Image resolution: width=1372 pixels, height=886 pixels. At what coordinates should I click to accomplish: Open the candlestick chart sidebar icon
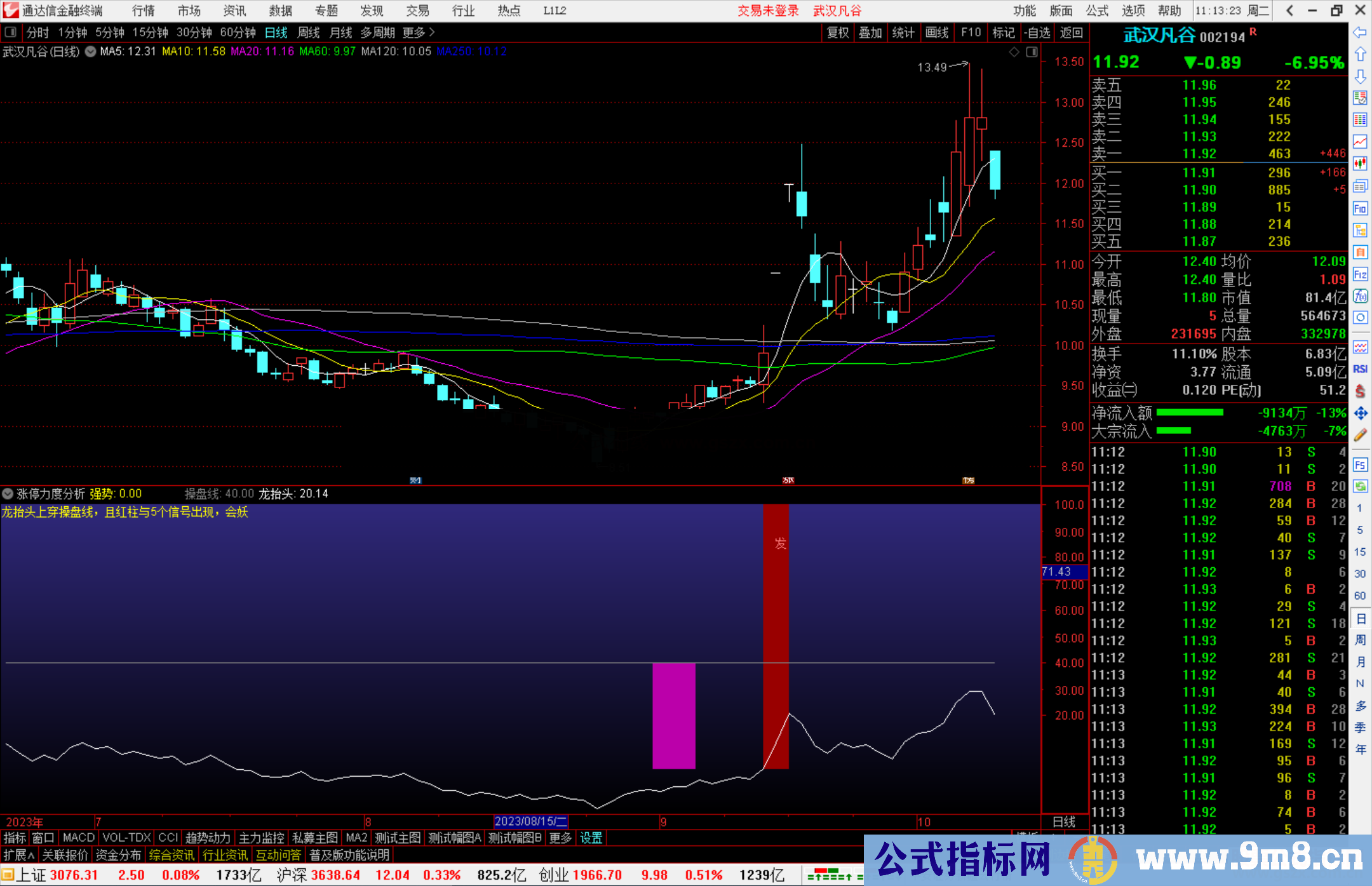pyautogui.click(x=1360, y=164)
